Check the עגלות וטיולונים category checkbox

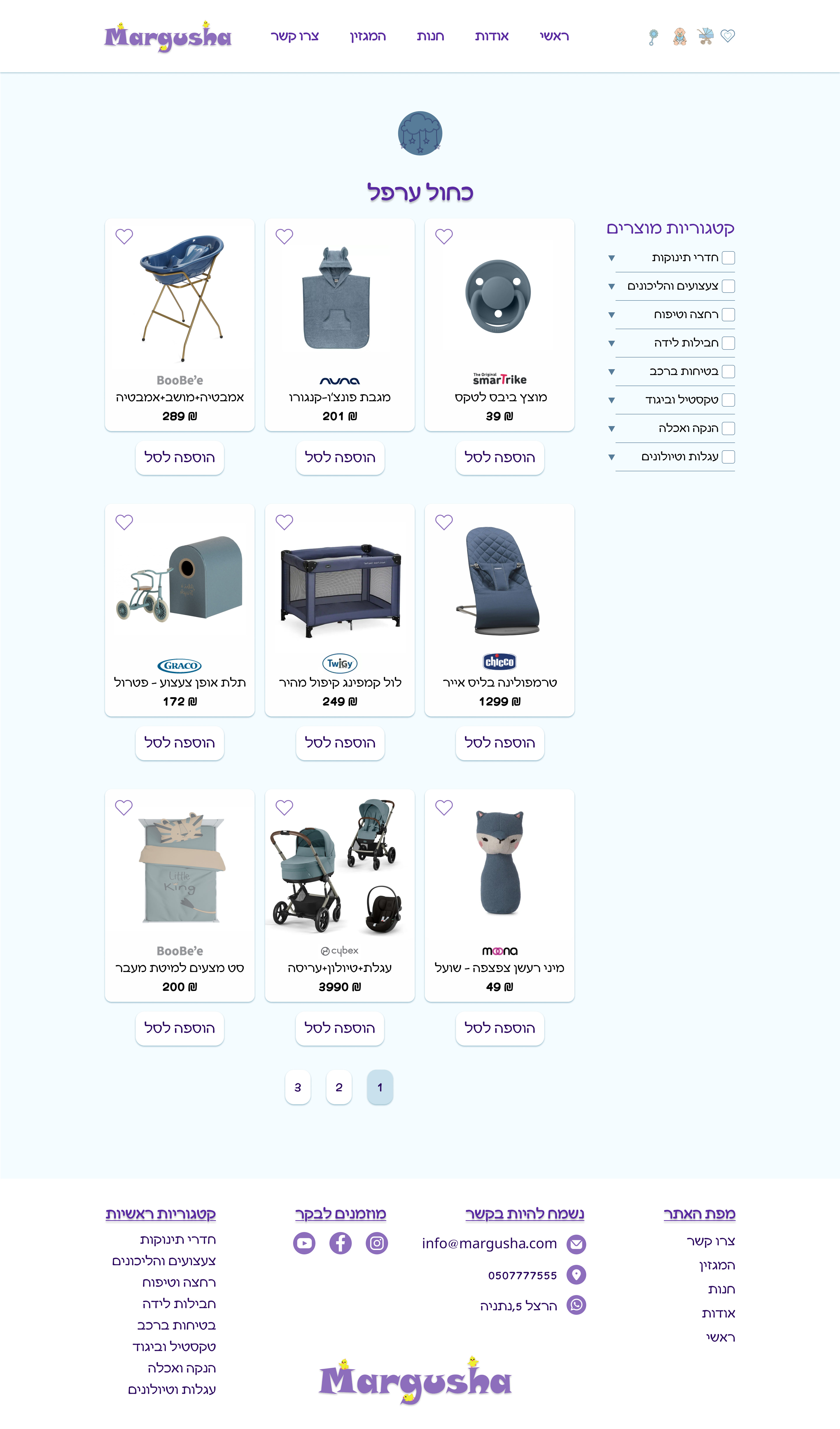pos(729,457)
